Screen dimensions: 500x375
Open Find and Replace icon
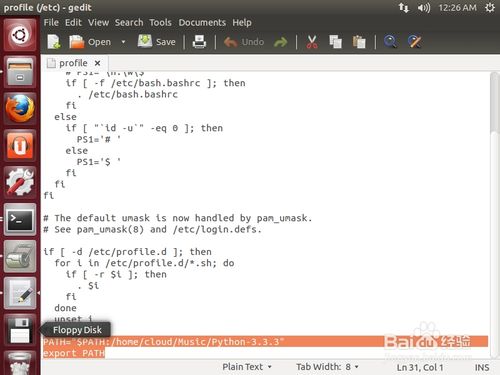click(415, 42)
